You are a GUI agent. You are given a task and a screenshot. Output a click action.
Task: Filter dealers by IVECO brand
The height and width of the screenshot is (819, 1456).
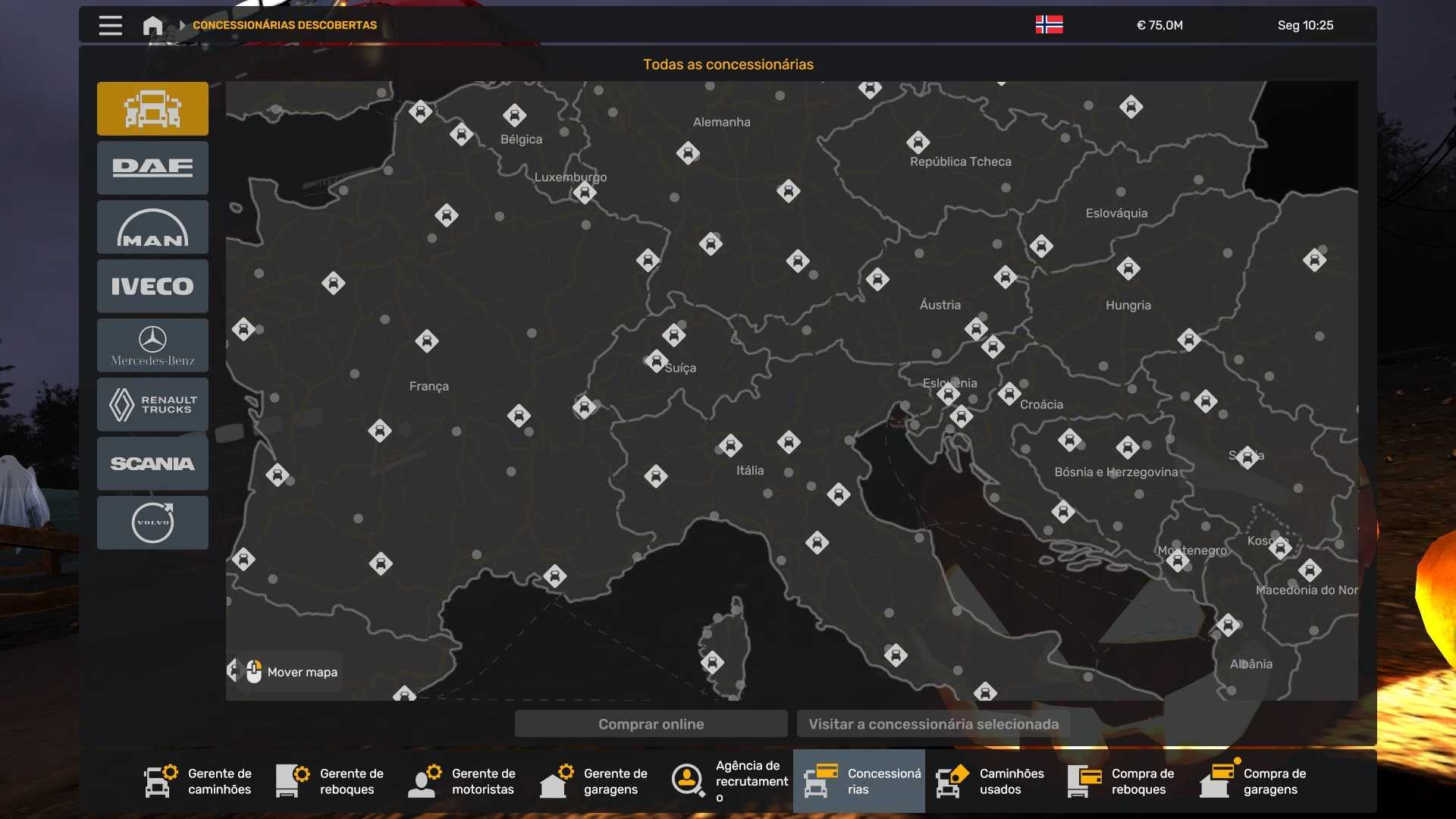152,286
